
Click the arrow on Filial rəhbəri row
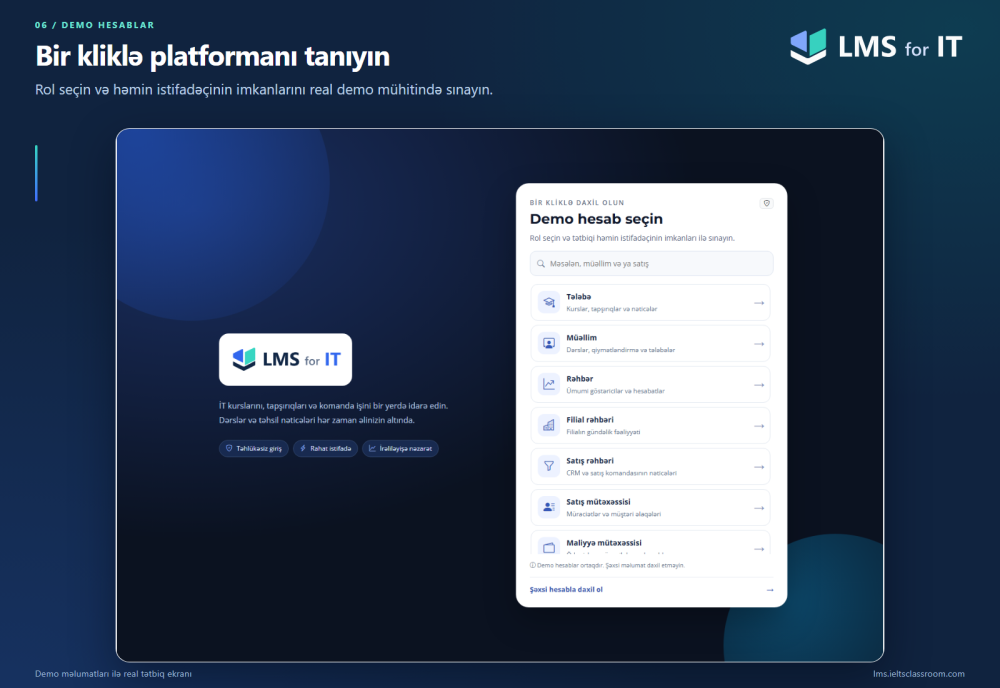[759, 426]
